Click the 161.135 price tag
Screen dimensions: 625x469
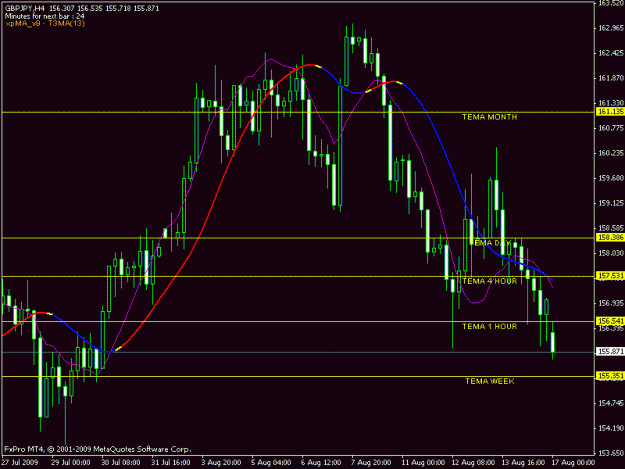point(610,112)
